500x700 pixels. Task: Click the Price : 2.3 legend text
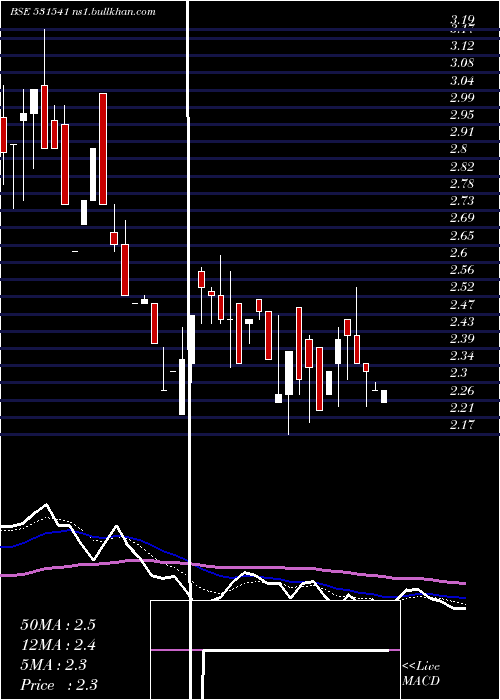pyautogui.click(x=59, y=685)
